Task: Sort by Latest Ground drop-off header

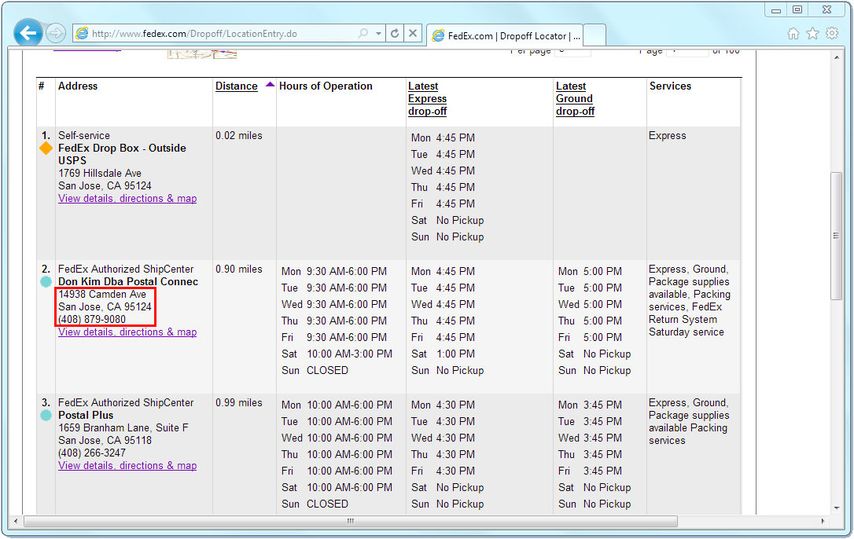Action: [x=575, y=99]
